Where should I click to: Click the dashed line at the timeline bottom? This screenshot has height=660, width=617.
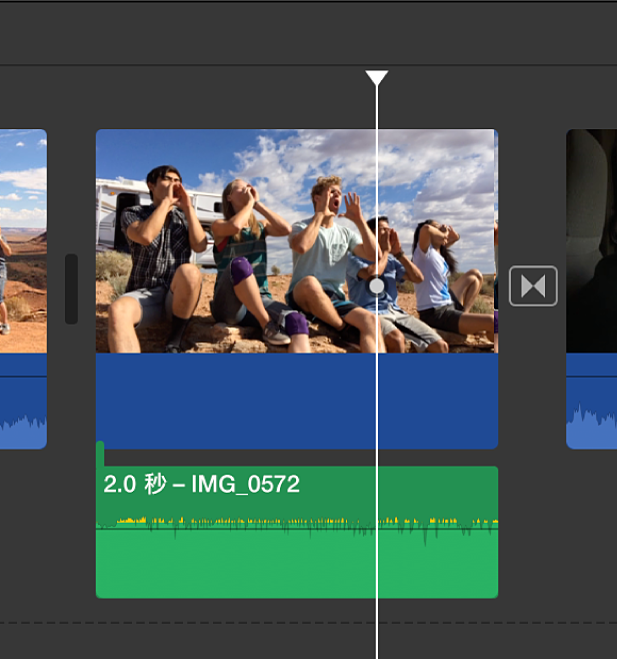point(308,623)
